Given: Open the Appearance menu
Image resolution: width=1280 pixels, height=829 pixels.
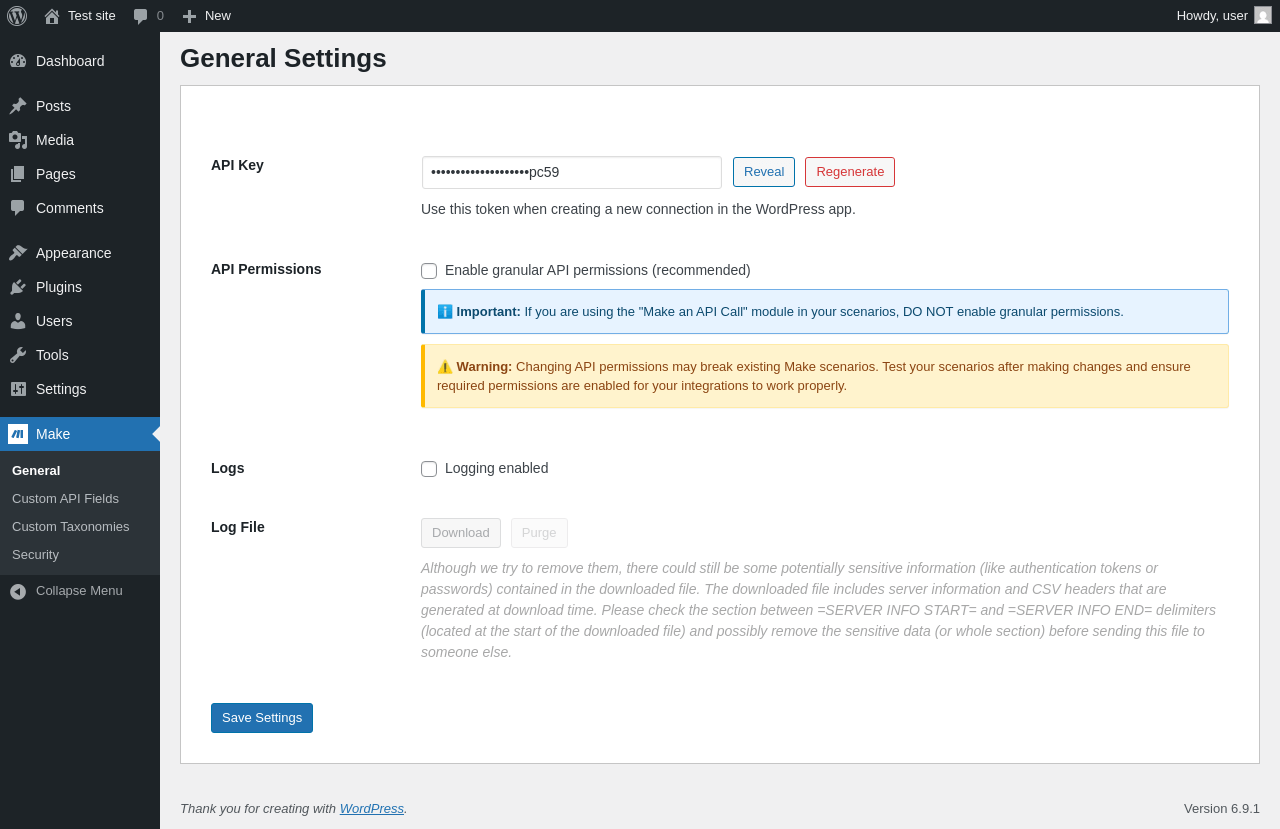Looking at the screenshot, I should (x=73, y=253).
